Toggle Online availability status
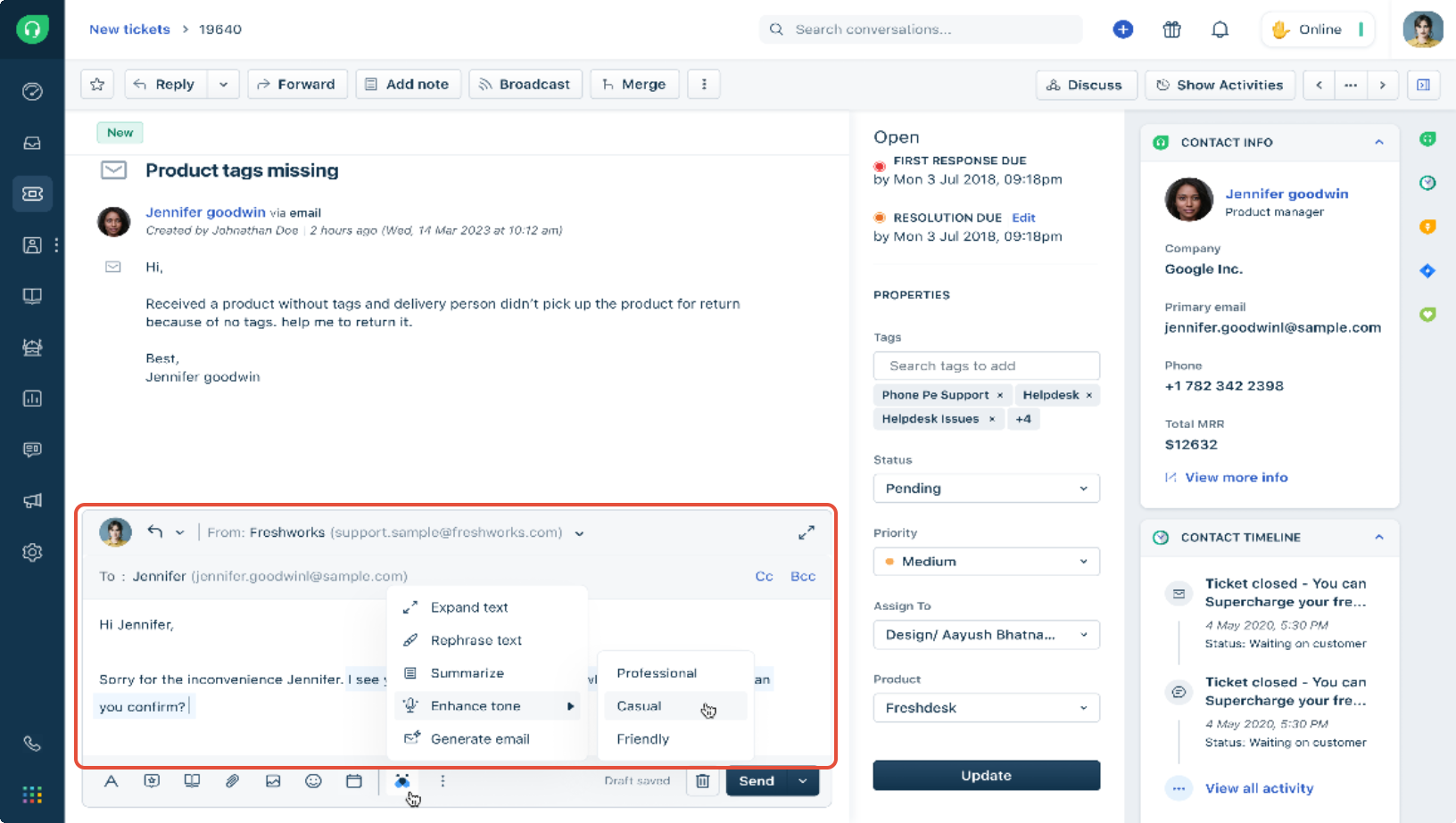Image resolution: width=1456 pixels, height=823 pixels. coord(1318,29)
